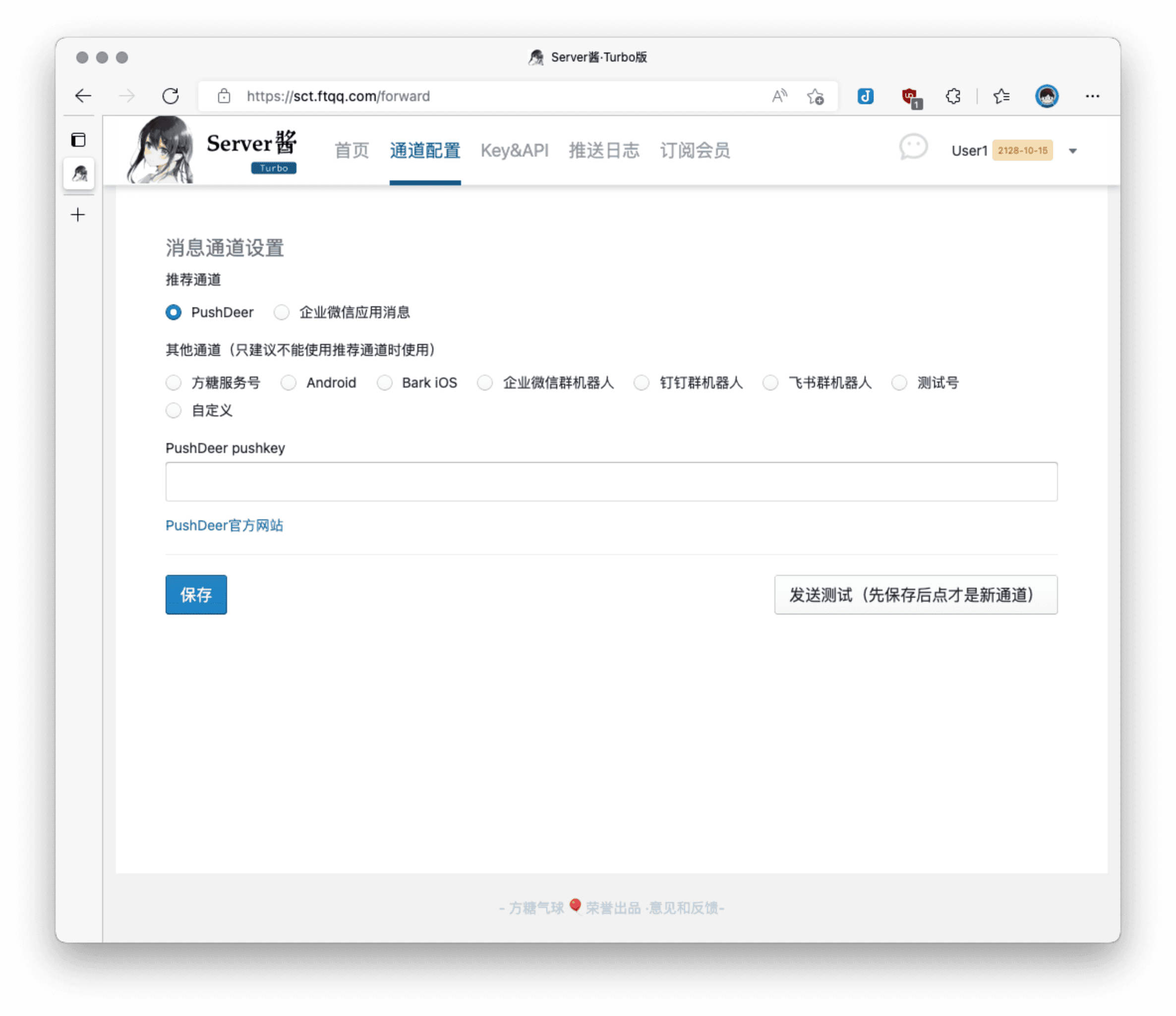
Task: Select the Bark iOS channel radio
Action: (385, 383)
